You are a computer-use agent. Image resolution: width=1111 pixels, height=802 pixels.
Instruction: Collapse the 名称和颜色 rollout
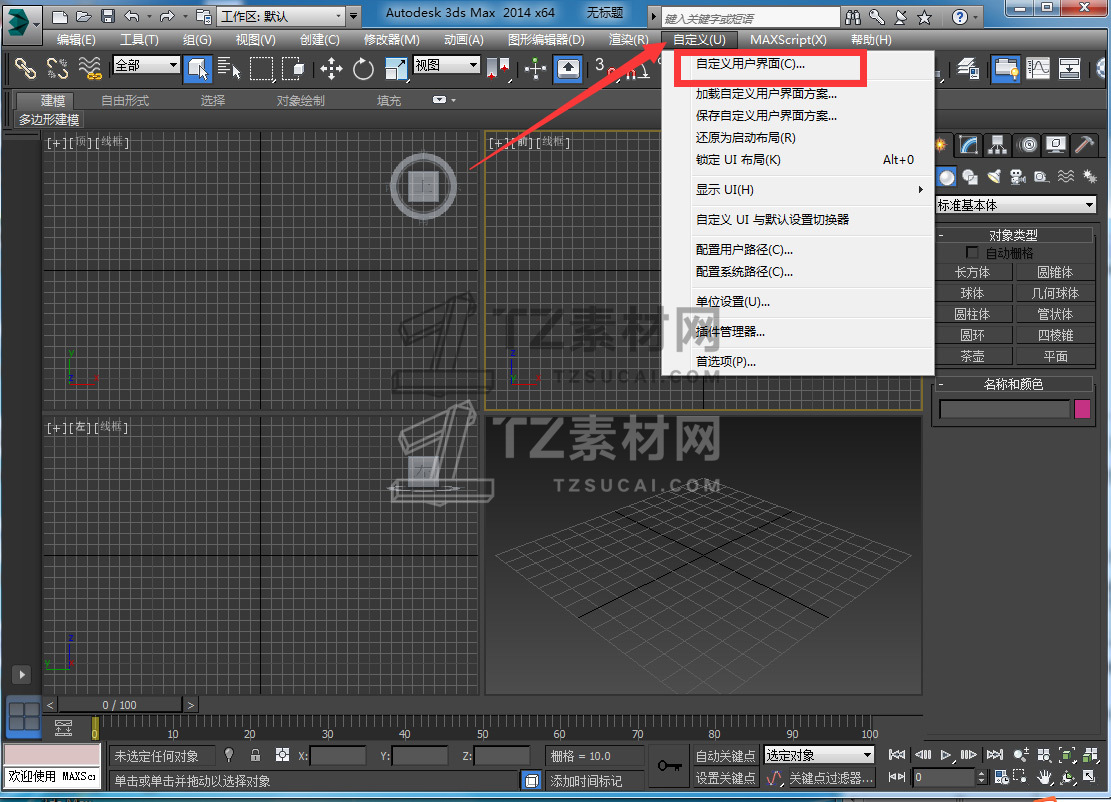coord(1015,384)
